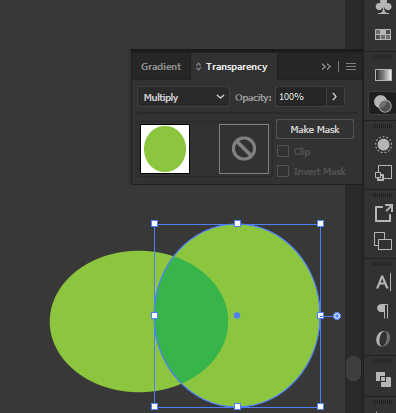Screen dimensions: 396x413
Task: Open the OpenType panel icon
Action: (x=383, y=339)
